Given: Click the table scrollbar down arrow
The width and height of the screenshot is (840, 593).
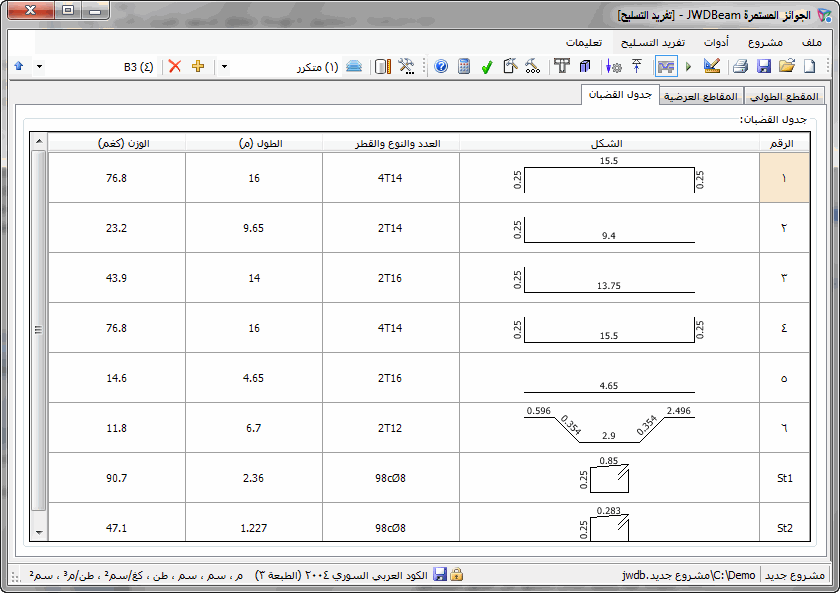Looking at the screenshot, I should point(39,532).
